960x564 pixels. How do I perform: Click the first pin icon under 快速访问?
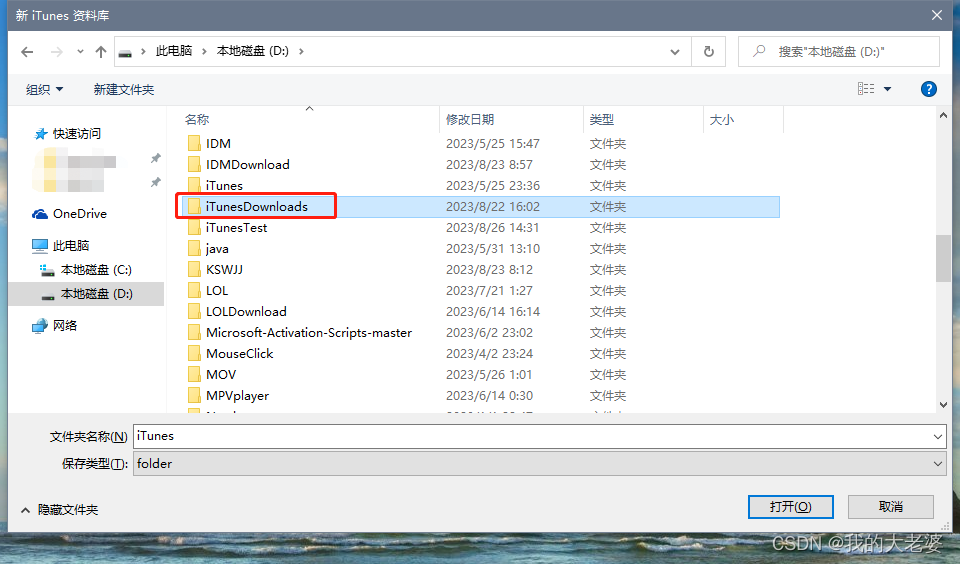point(156,159)
